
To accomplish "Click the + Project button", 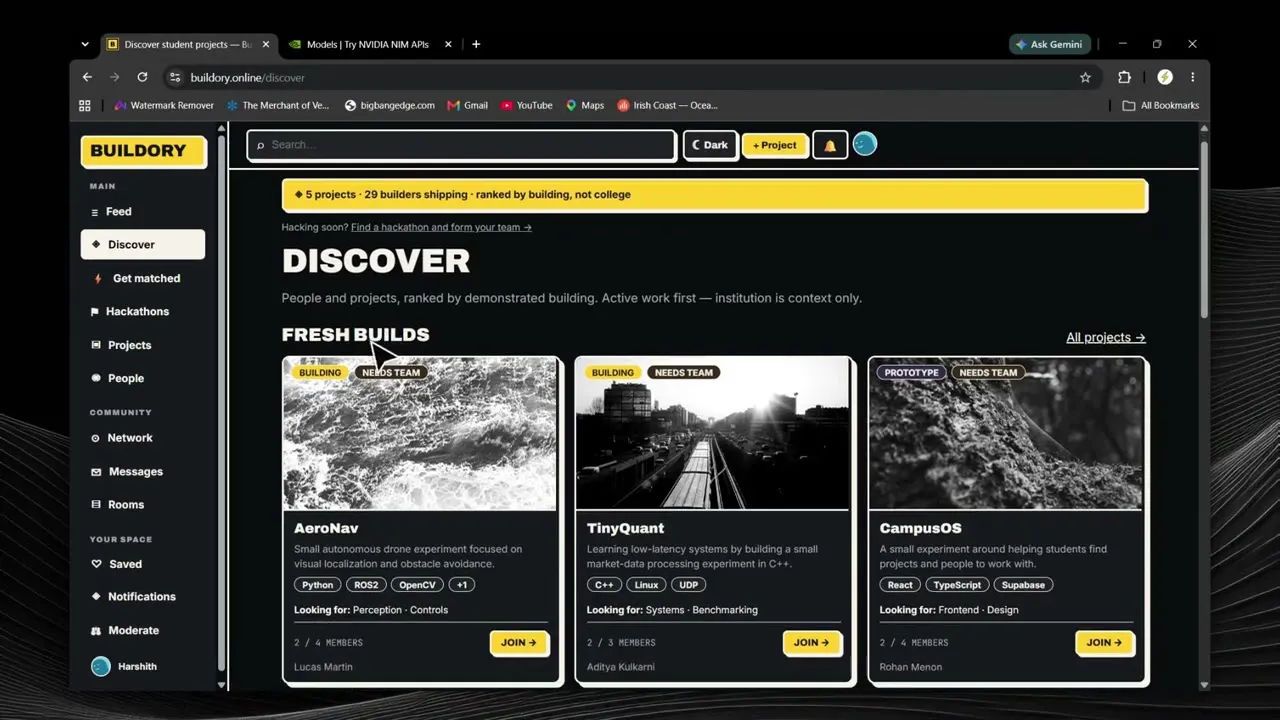I will [x=775, y=145].
